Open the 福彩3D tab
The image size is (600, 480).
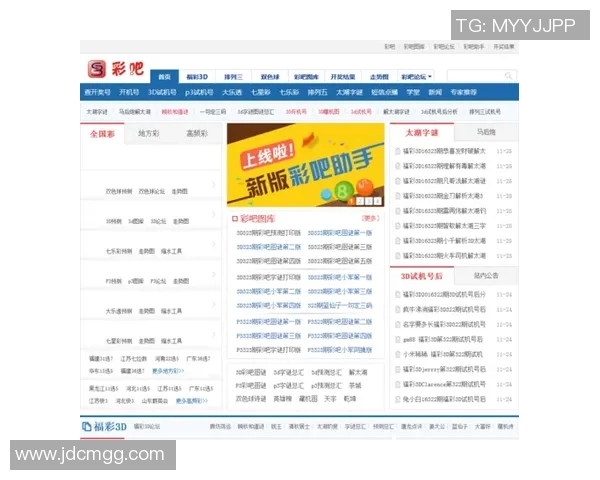[x=197, y=77]
